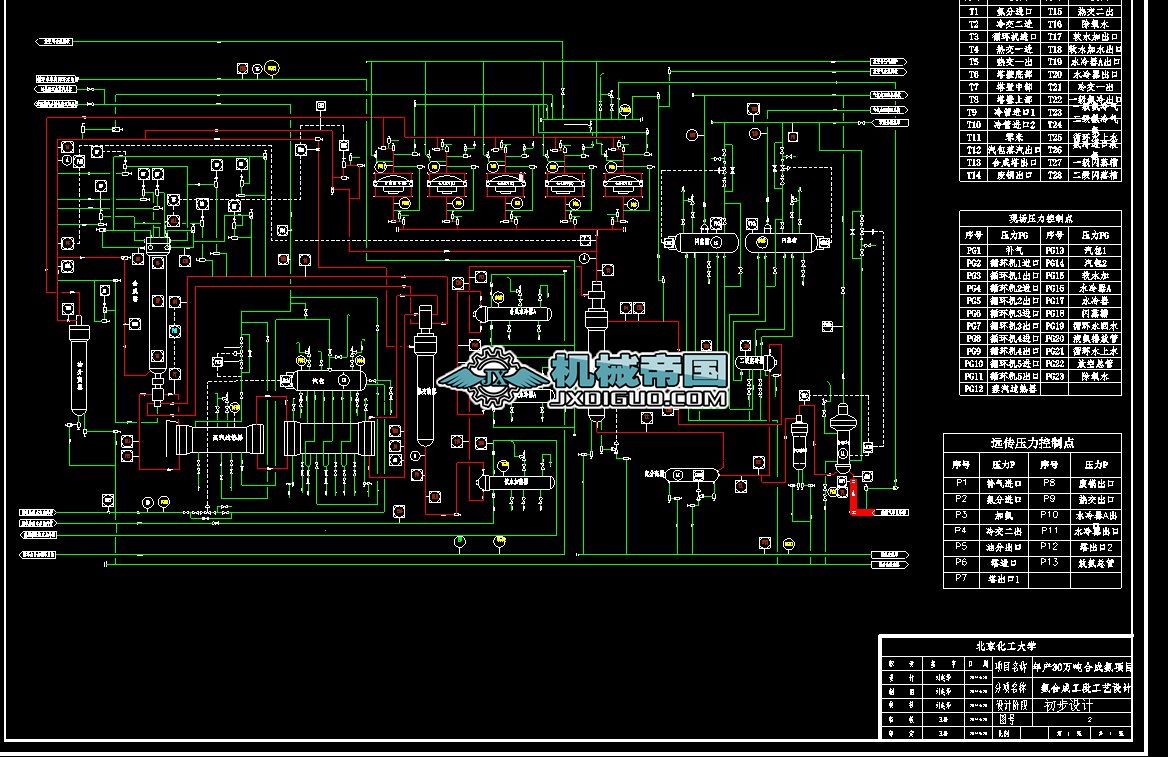Select the PG17 cell
The image size is (1168, 757).
(1054, 301)
